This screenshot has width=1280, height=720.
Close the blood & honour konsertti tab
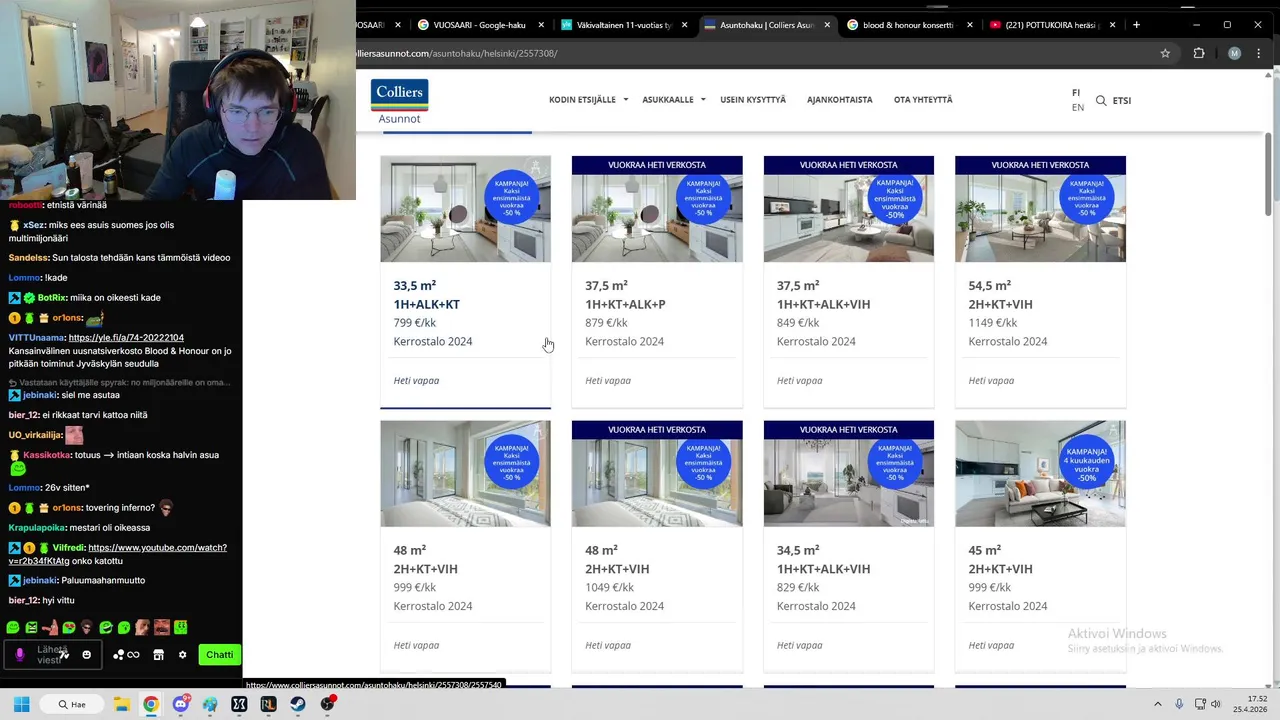970,25
